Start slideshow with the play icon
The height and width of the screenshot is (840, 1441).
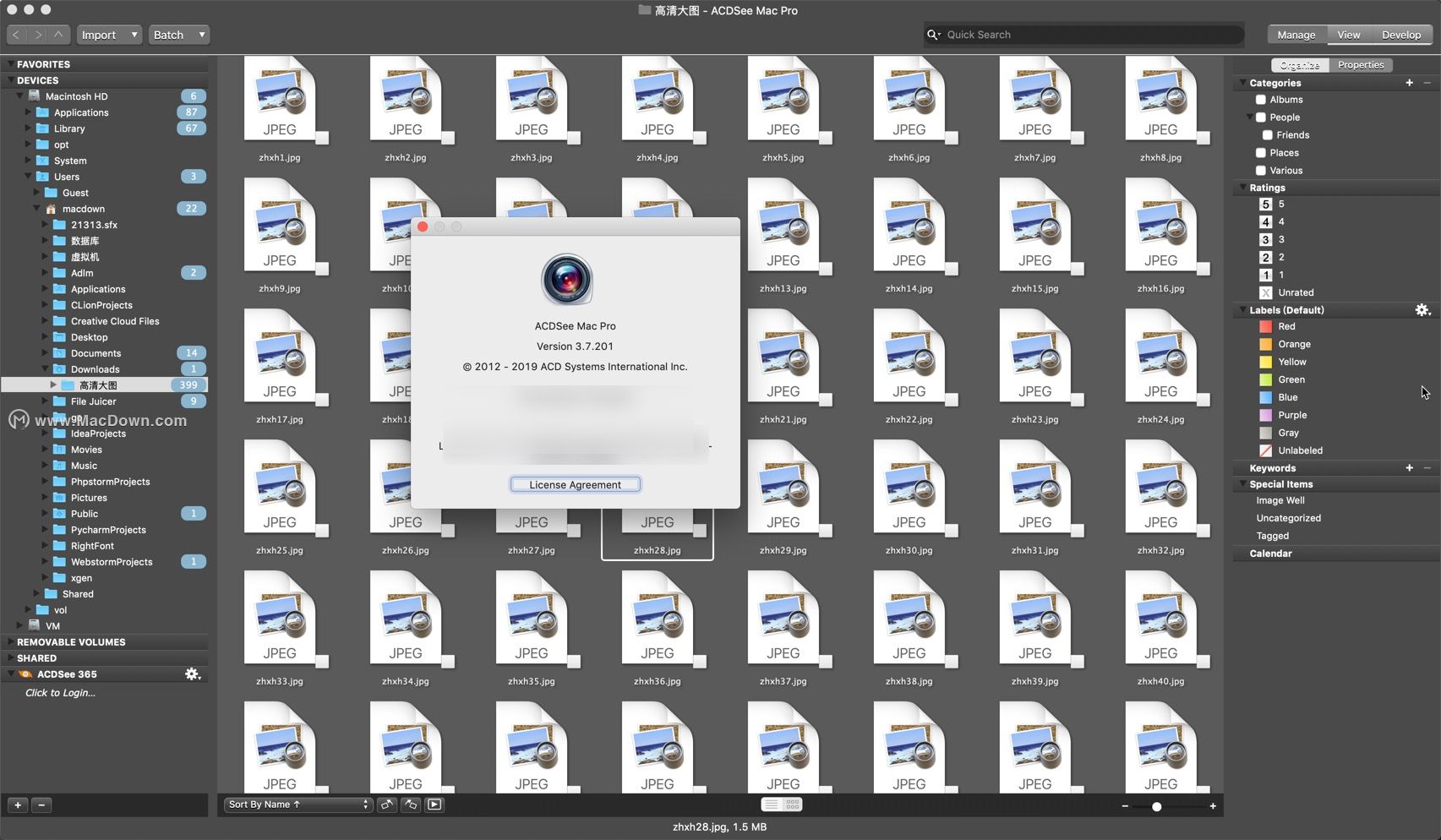pyautogui.click(x=434, y=805)
